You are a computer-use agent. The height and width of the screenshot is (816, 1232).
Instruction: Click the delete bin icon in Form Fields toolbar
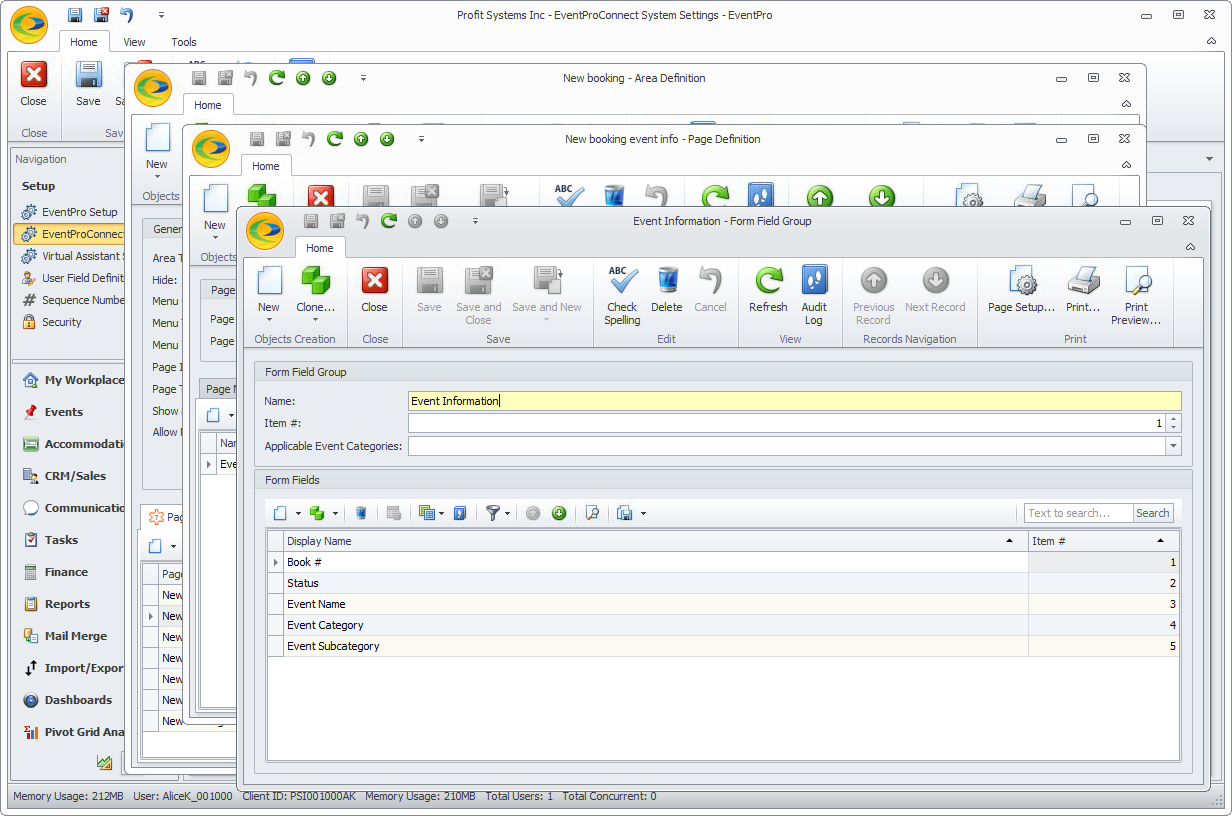361,513
